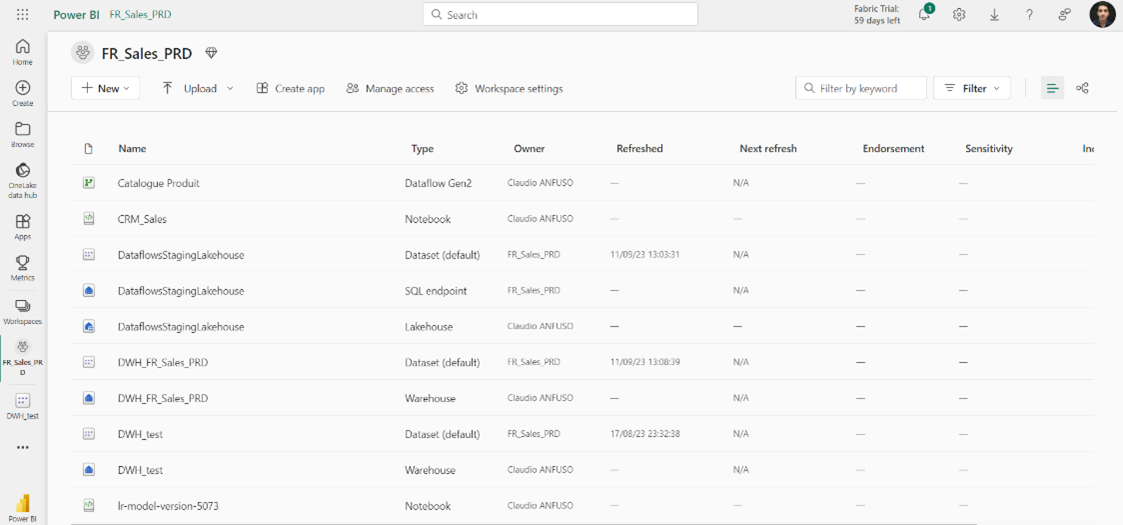Open Workspace settings
The height and width of the screenshot is (525, 1123).
coord(509,88)
